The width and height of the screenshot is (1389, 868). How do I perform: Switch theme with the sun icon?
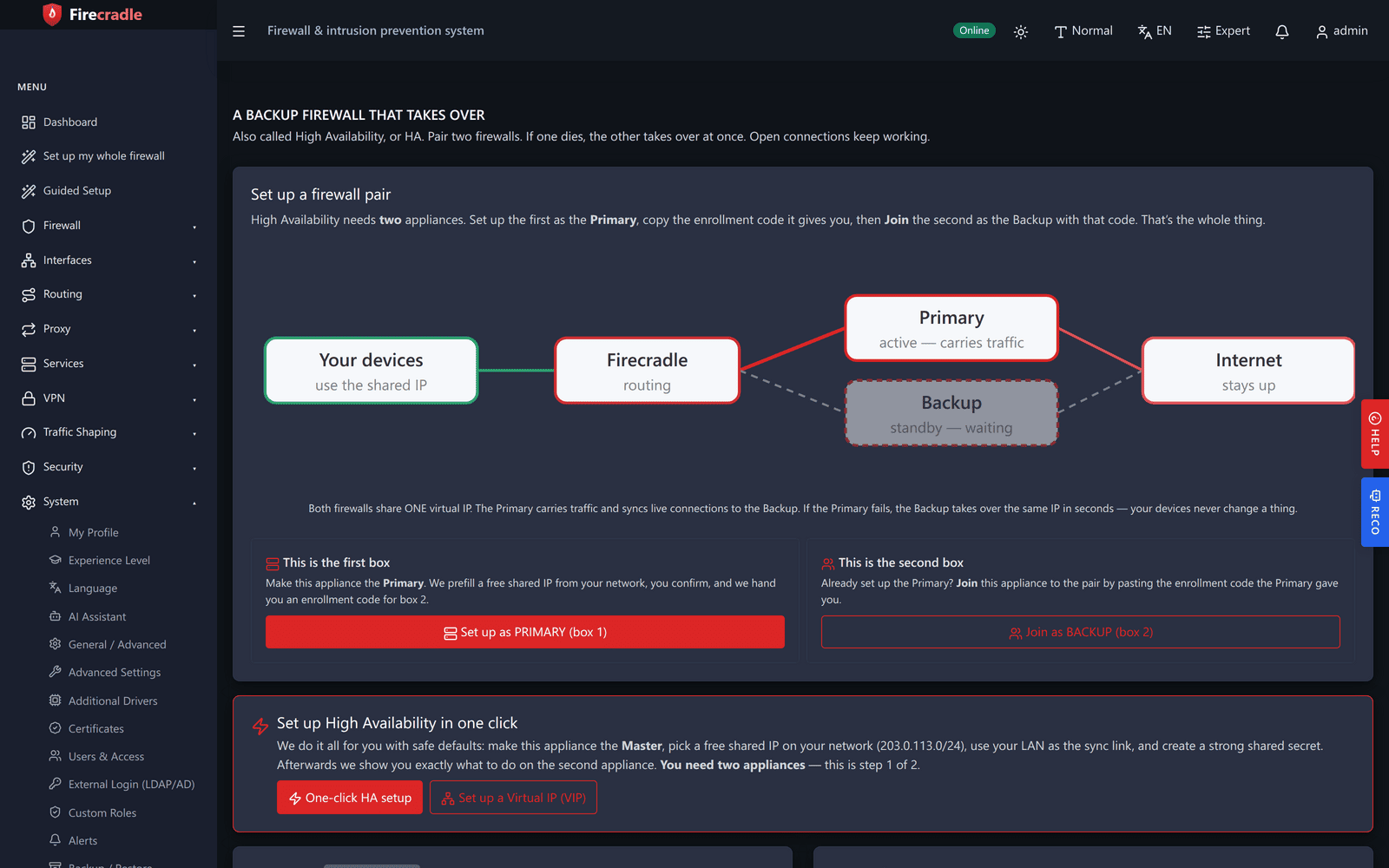(1021, 31)
